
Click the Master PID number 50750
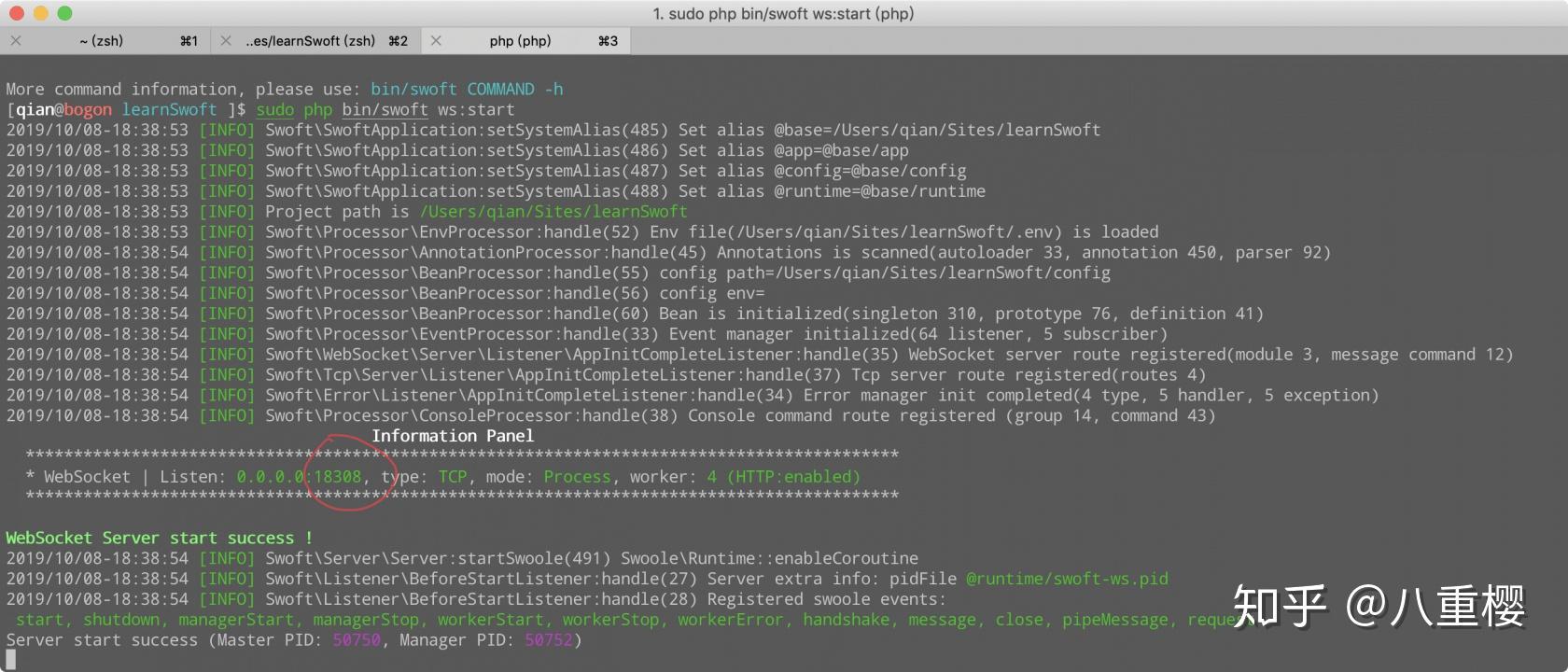click(x=357, y=640)
